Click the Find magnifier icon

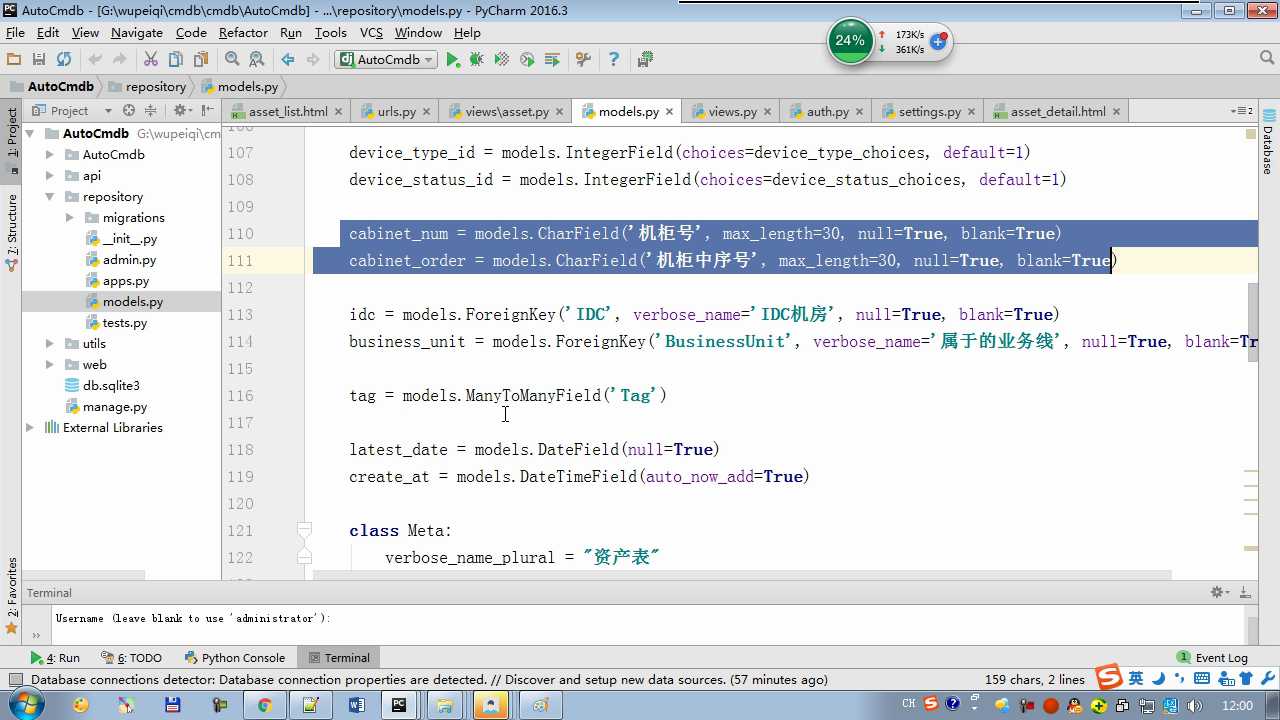click(x=233, y=60)
